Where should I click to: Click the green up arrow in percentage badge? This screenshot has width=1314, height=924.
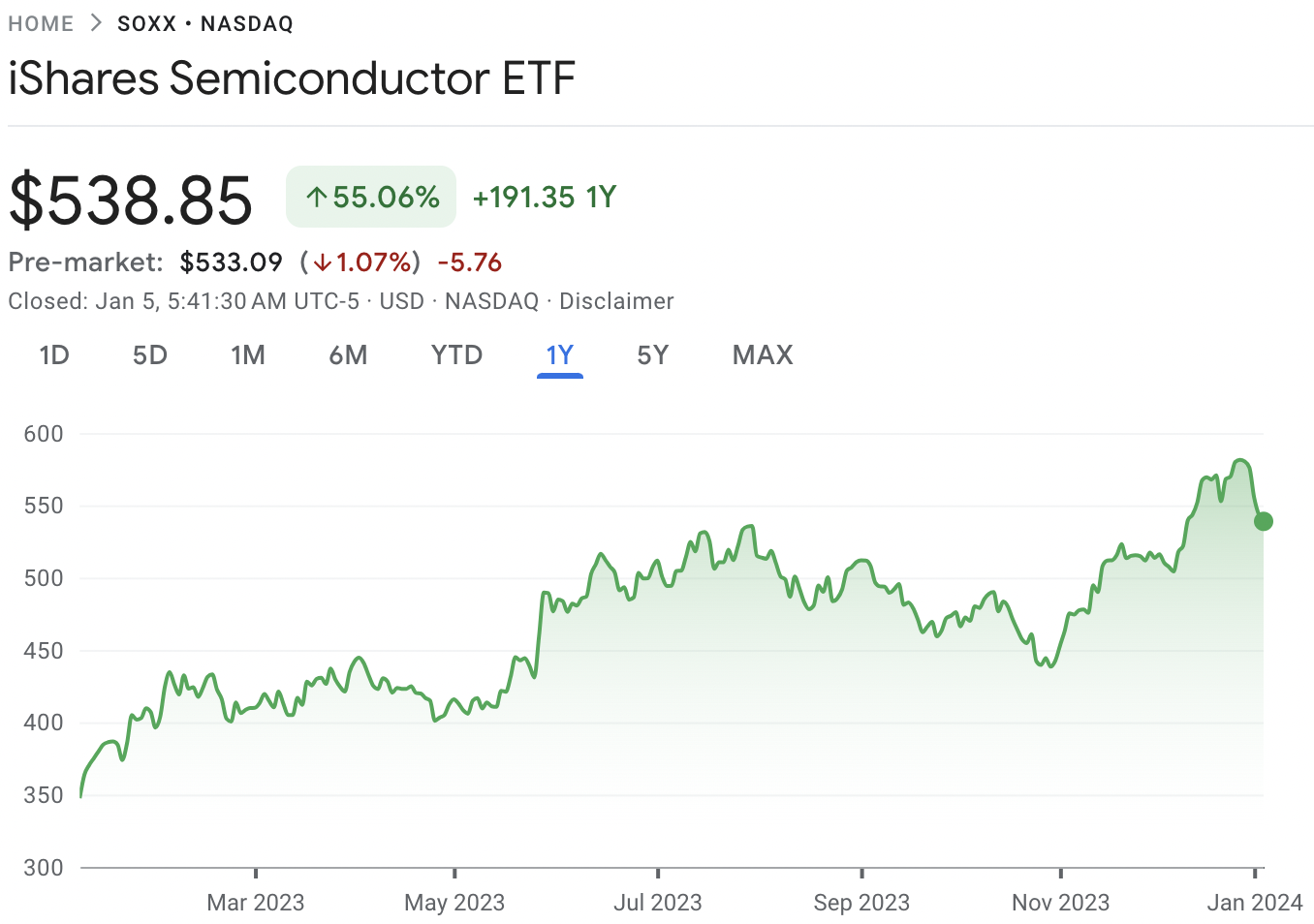[x=316, y=198]
